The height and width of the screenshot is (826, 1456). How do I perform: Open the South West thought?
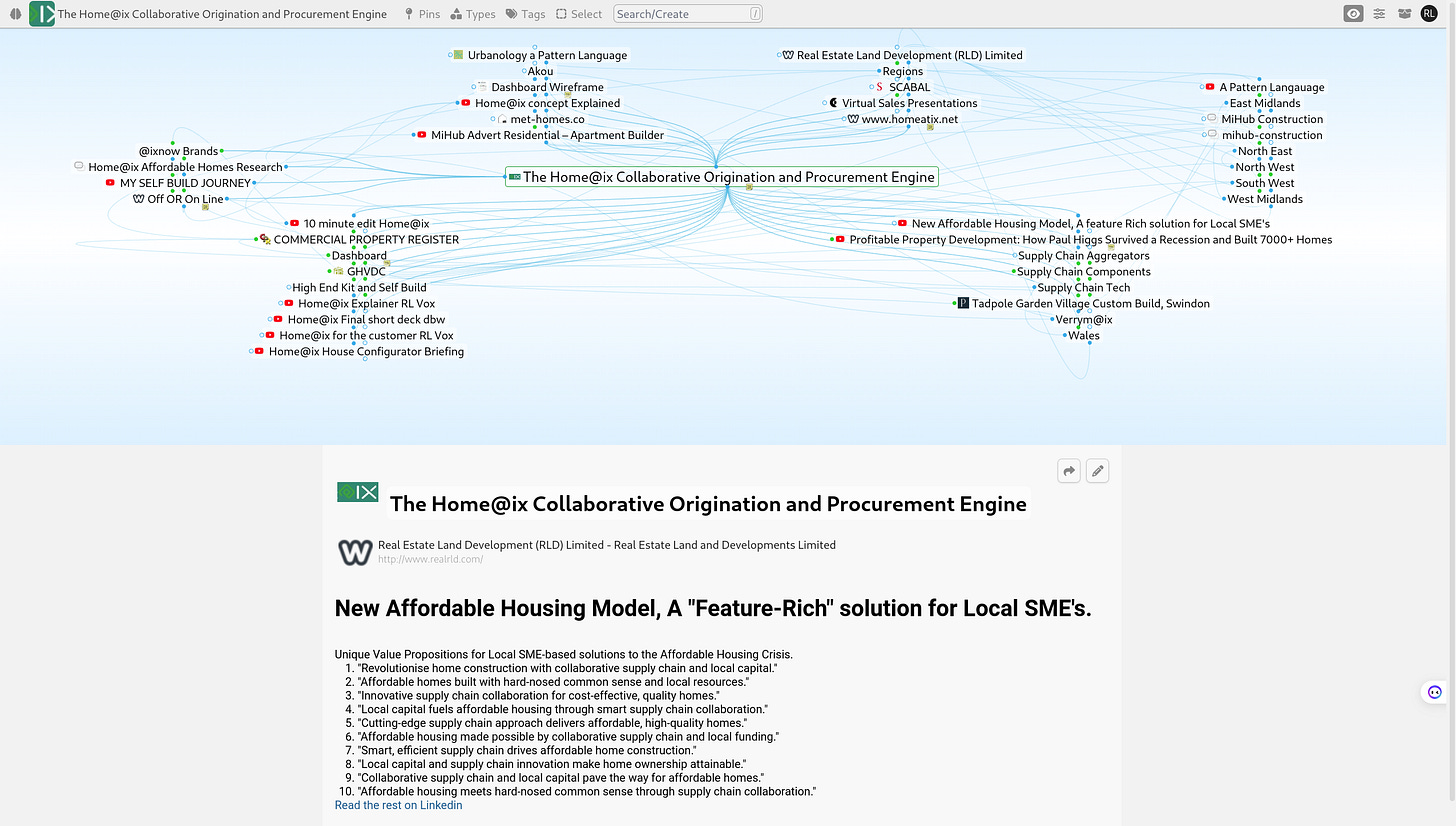[x=1265, y=183]
